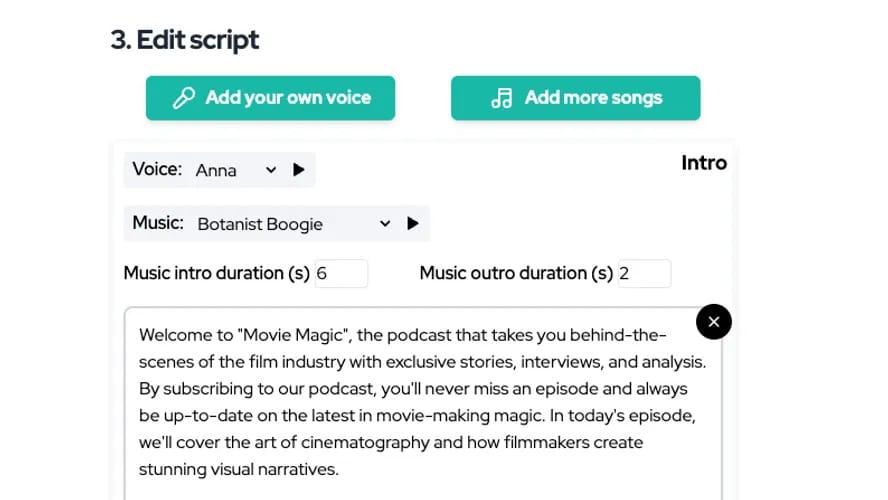This screenshot has height=500, width=888.
Task: Click the Edit script heading
Action: [x=185, y=40]
